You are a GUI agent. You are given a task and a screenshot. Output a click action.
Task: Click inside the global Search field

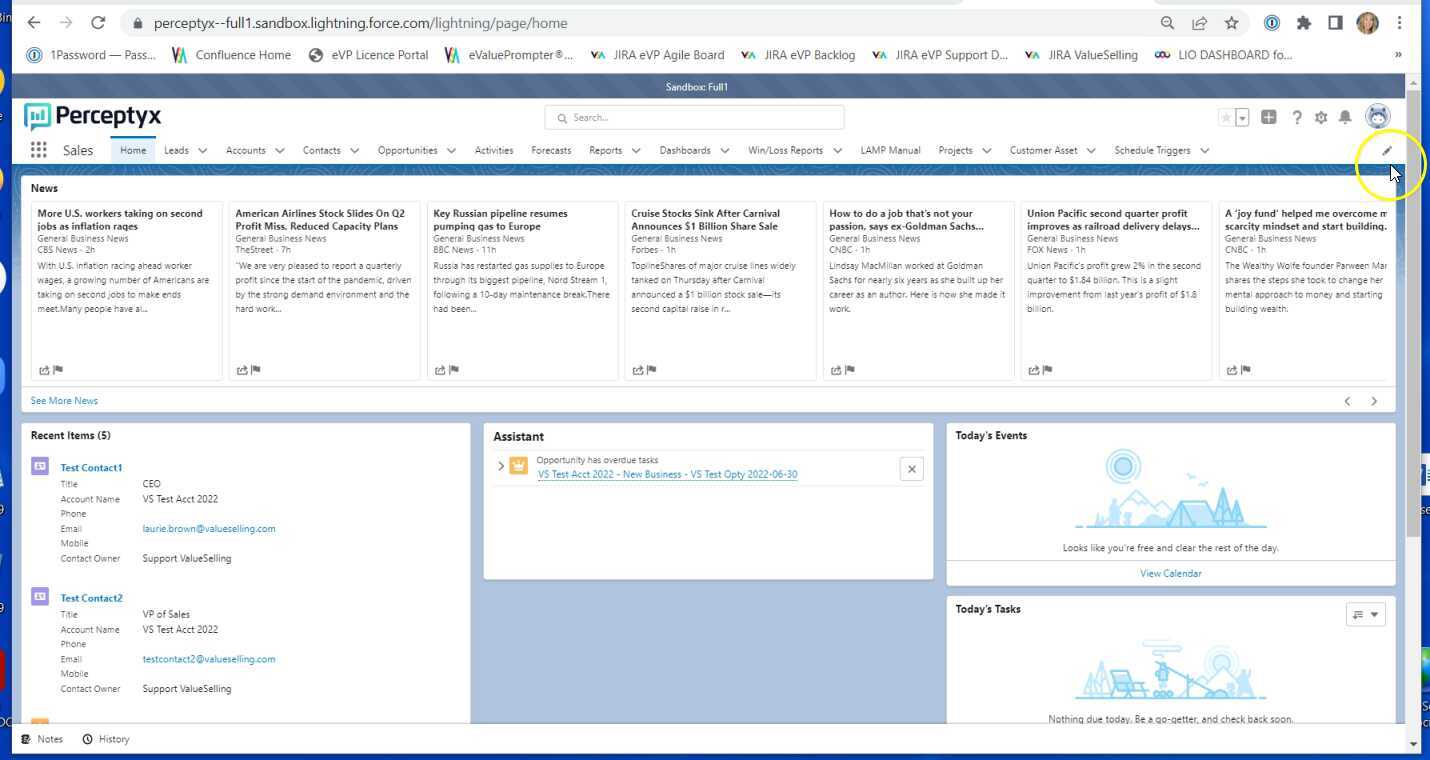693,117
